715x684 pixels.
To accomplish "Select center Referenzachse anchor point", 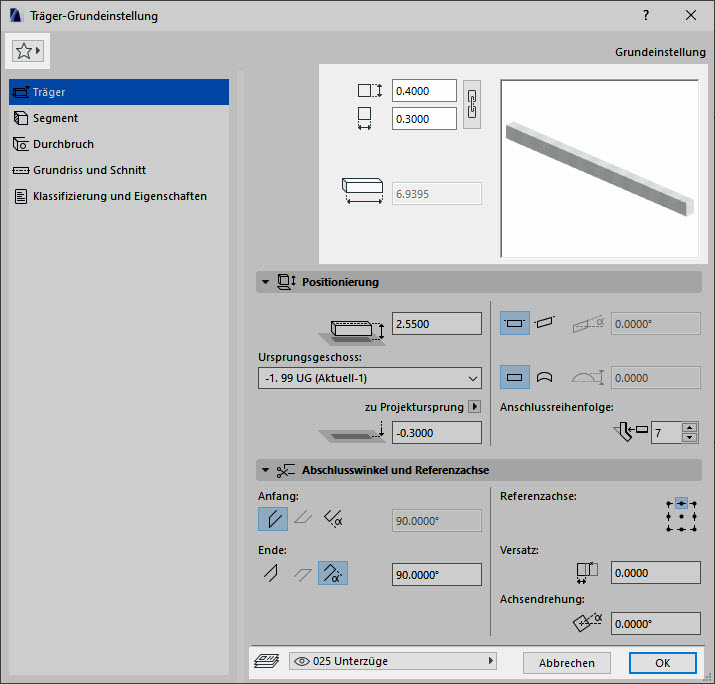I will [x=681, y=516].
